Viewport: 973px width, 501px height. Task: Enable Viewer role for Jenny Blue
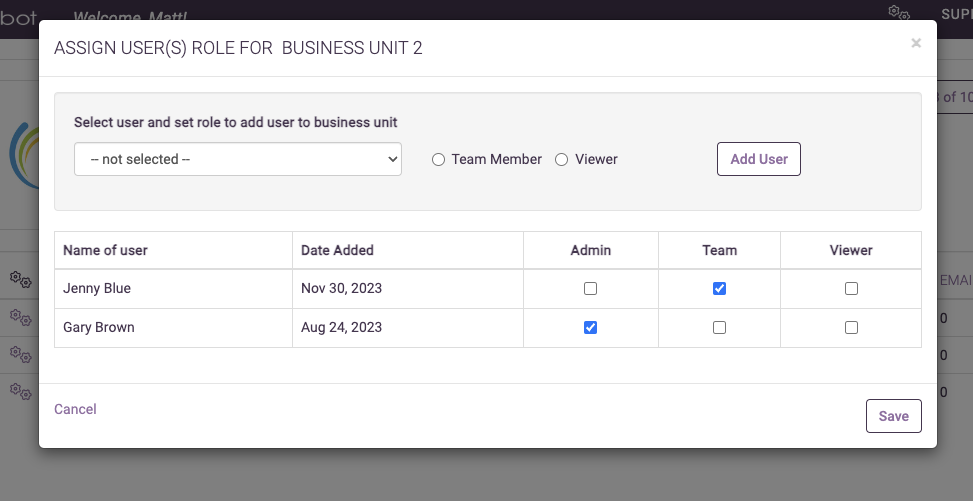coord(851,288)
